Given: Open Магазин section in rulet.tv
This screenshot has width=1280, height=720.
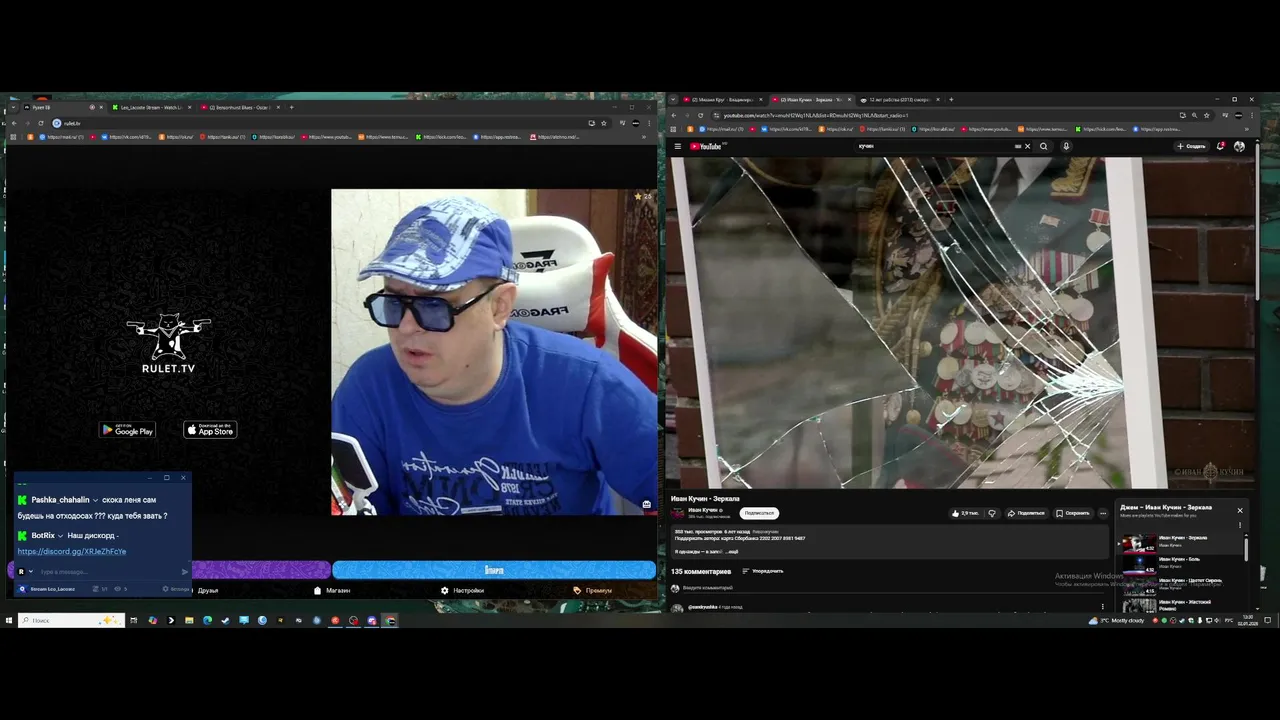Looking at the screenshot, I should [332, 590].
